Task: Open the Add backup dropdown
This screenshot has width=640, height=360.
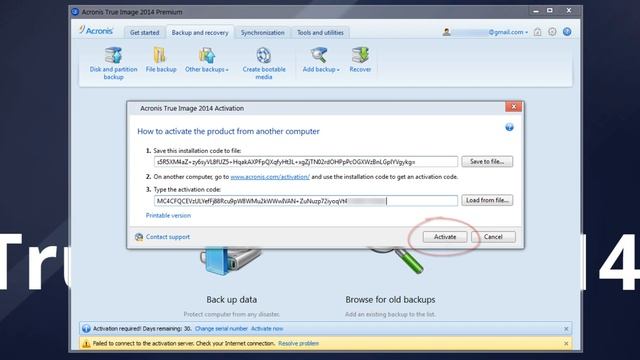Action: (321, 60)
